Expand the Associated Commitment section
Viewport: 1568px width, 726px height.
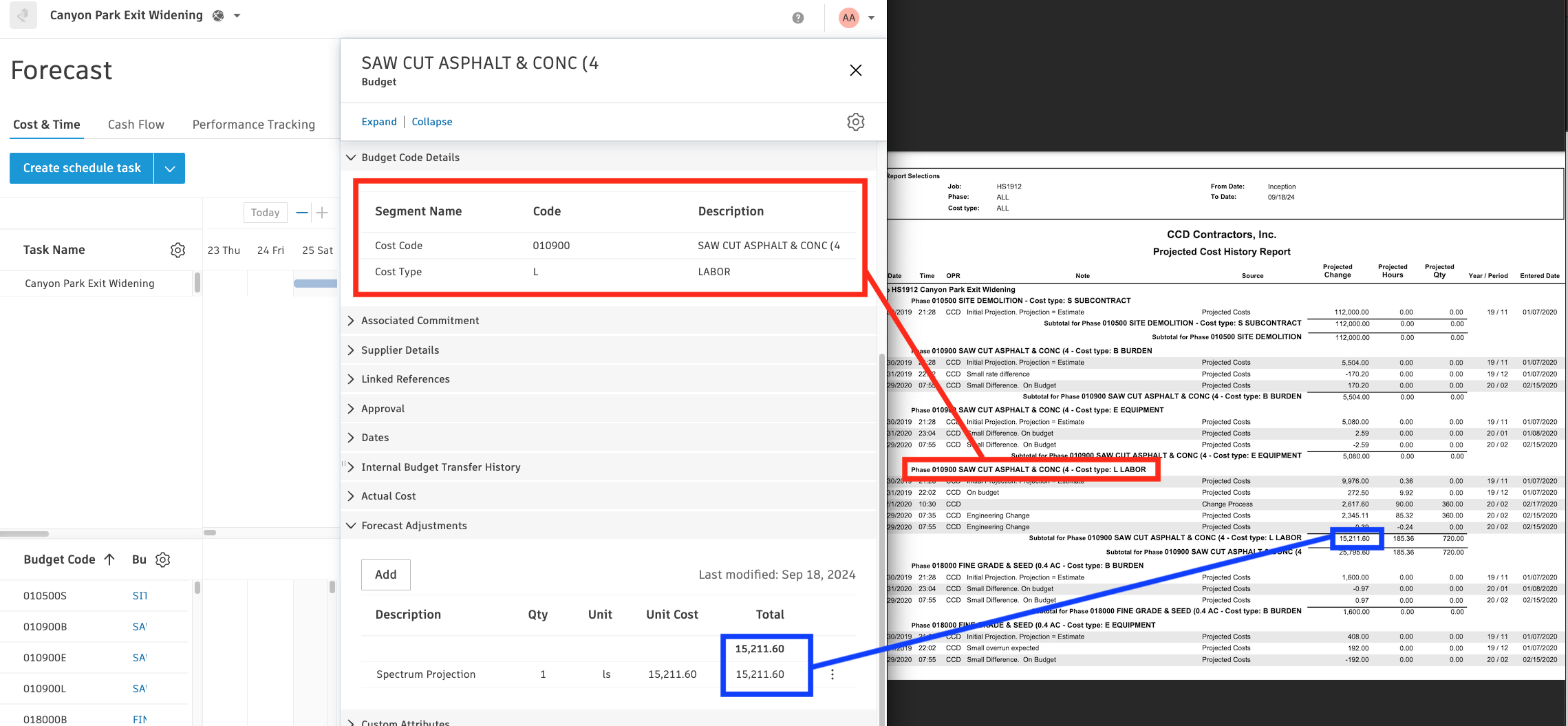point(351,321)
